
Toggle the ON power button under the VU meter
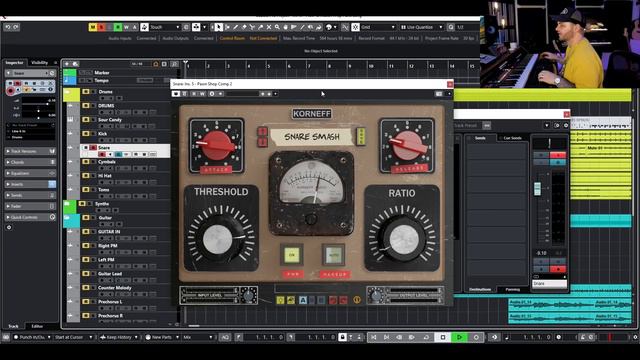292,255
